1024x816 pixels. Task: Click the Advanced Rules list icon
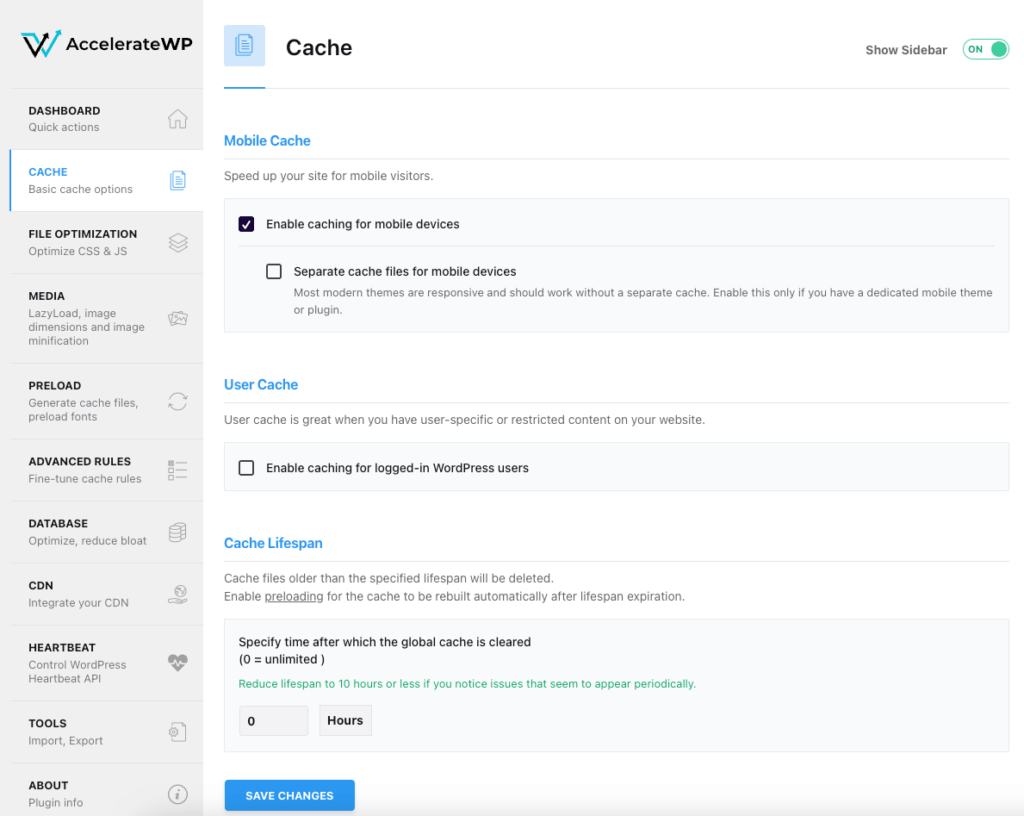[x=178, y=469]
